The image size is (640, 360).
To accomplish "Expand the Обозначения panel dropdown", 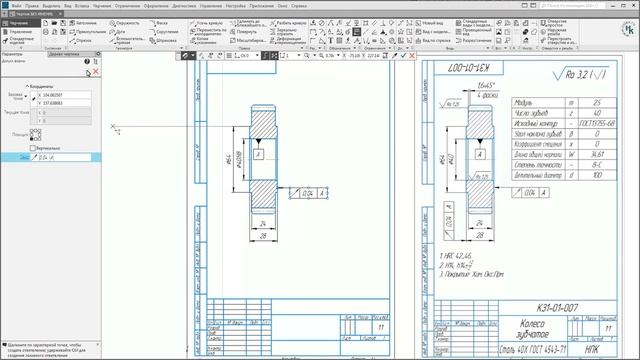I will point(355,48).
